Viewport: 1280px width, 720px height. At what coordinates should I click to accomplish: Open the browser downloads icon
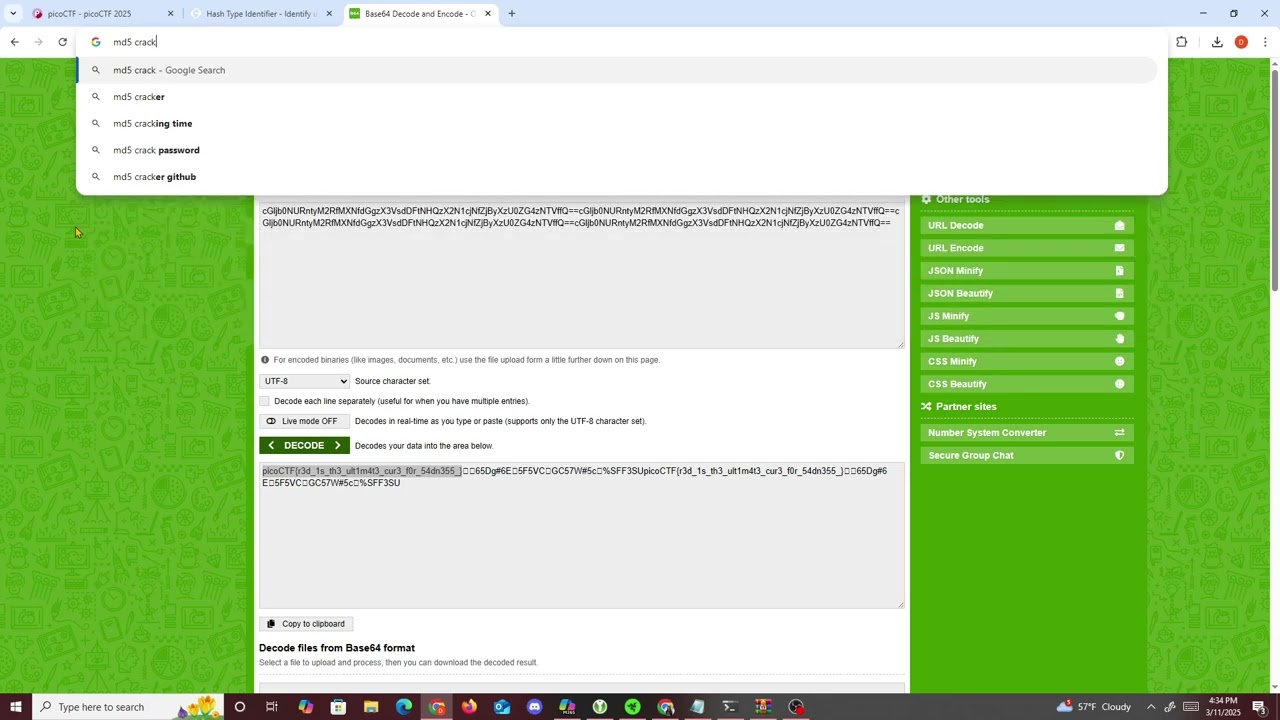[x=1217, y=42]
